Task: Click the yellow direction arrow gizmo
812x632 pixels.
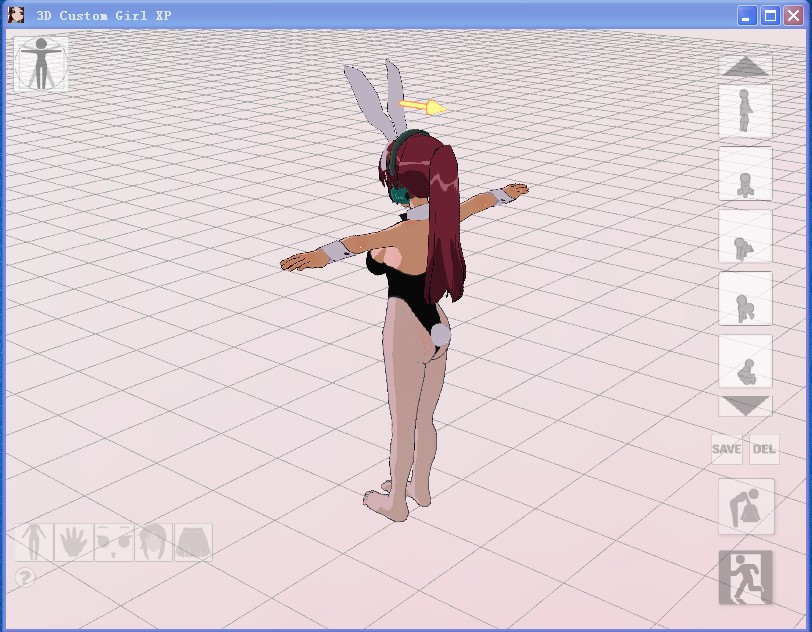Action: click(x=423, y=107)
